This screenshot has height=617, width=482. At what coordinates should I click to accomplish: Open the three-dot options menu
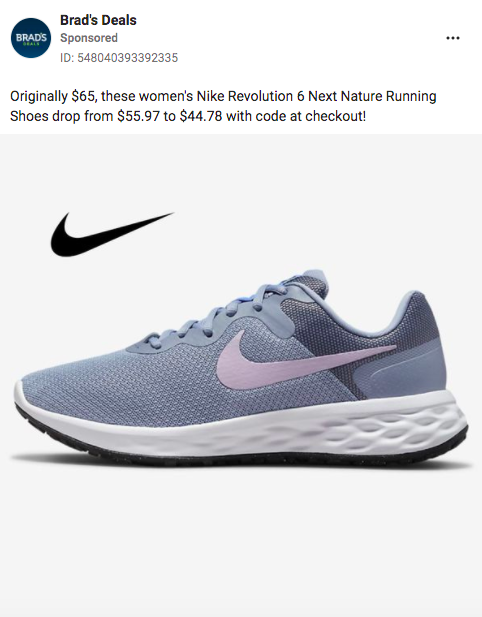coord(452,38)
